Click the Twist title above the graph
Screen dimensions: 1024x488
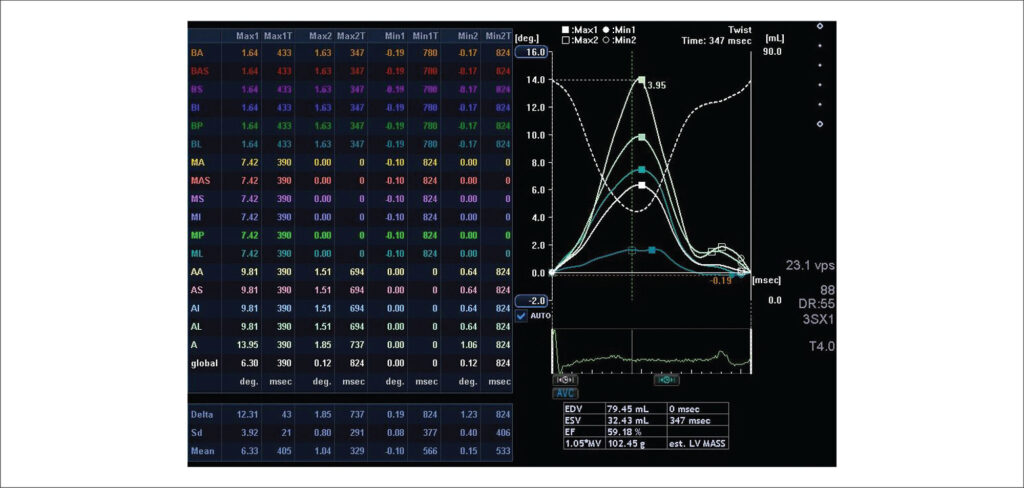click(741, 29)
